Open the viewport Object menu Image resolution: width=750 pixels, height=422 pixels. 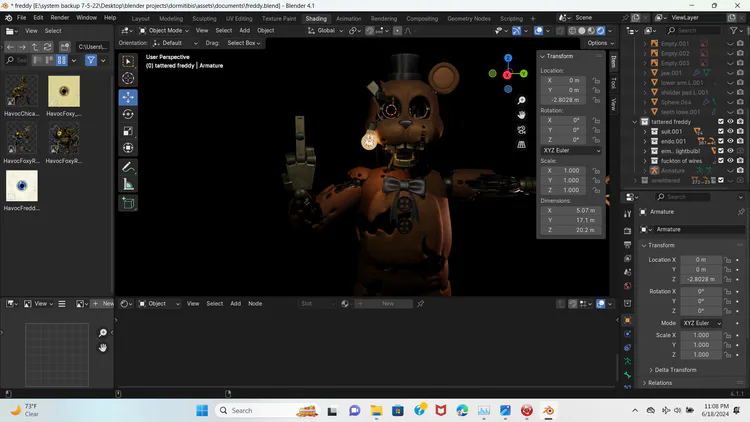(x=265, y=31)
